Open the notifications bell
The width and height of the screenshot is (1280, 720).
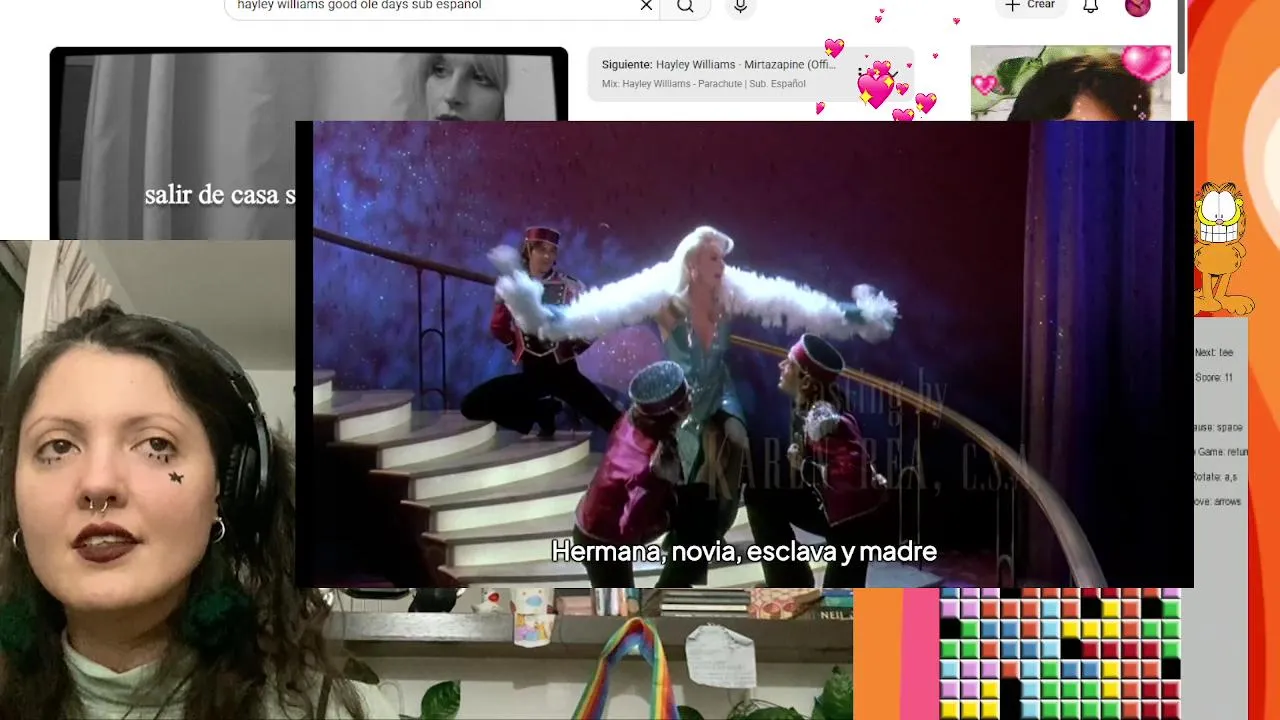(x=1091, y=6)
